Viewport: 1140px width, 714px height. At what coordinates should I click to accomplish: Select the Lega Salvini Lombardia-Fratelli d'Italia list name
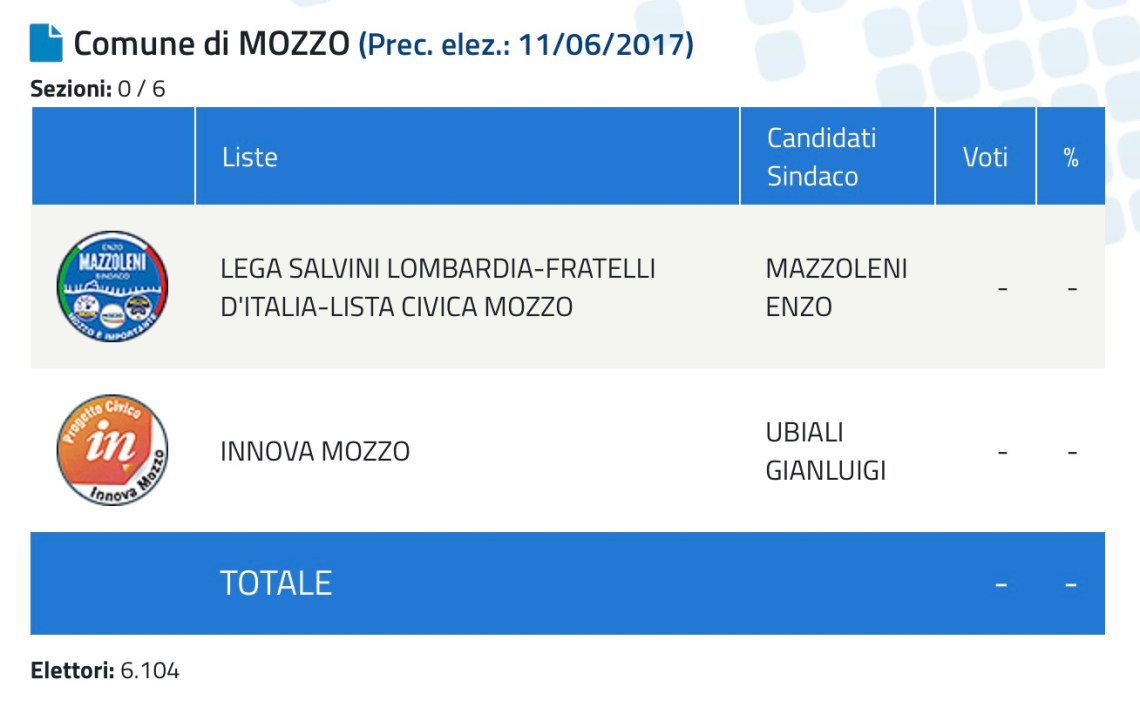point(438,287)
